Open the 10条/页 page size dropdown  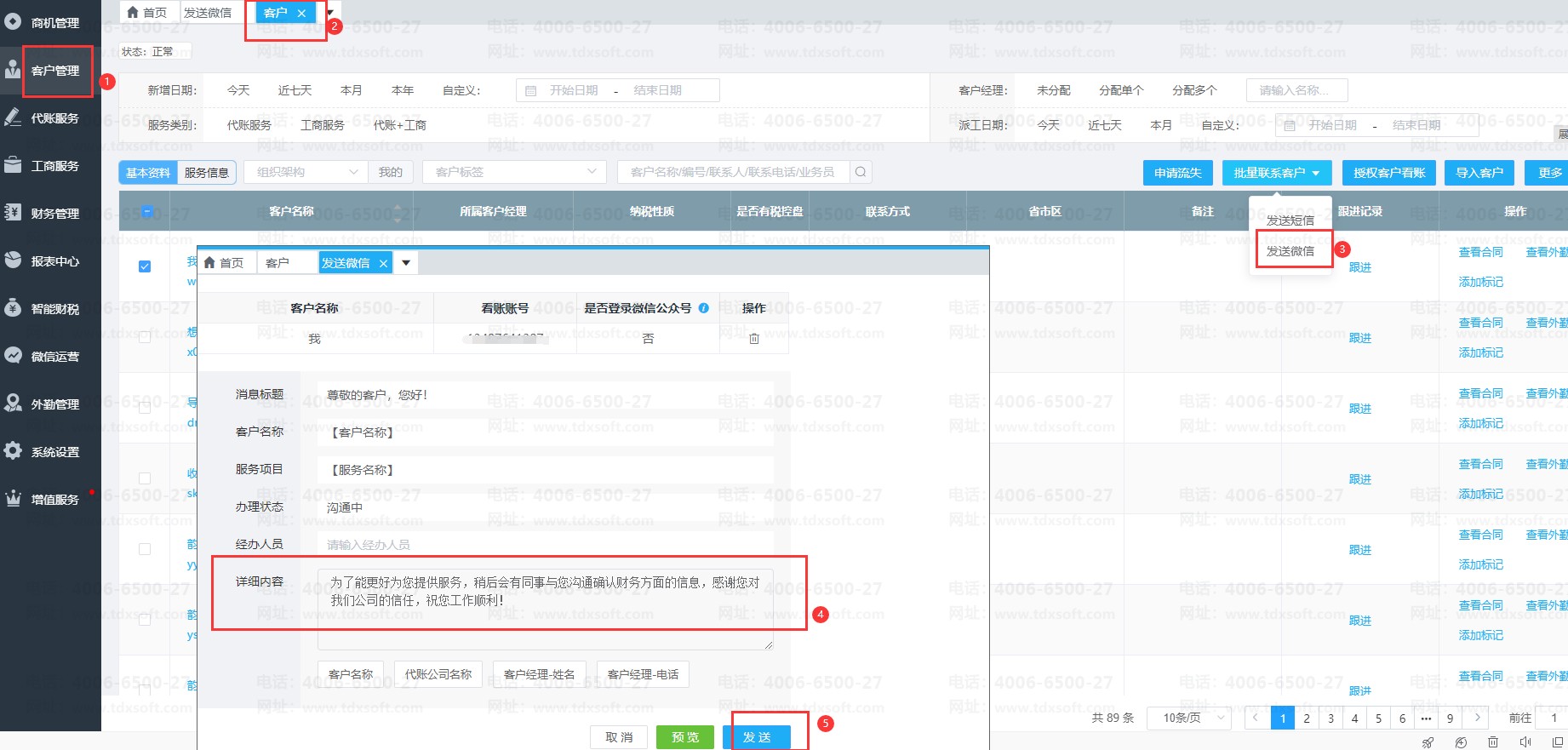tap(1189, 718)
